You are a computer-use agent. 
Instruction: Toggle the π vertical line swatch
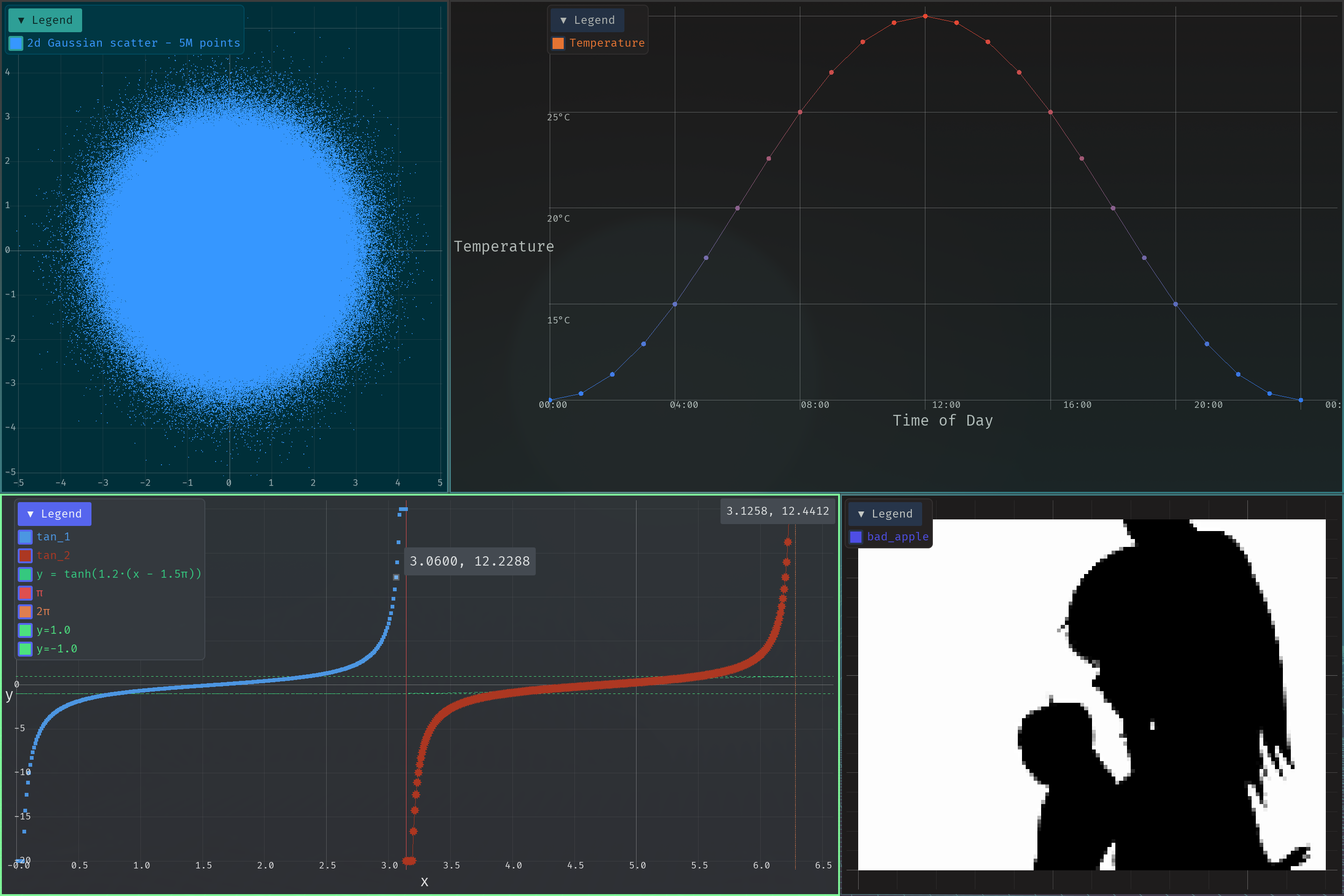25,593
